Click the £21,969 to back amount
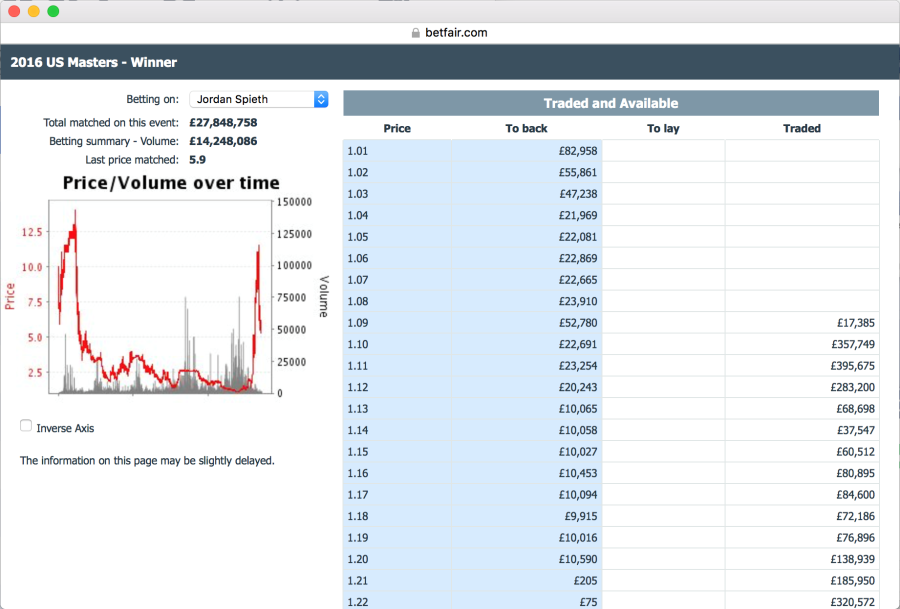Image resolution: width=900 pixels, height=609 pixels. click(578, 215)
